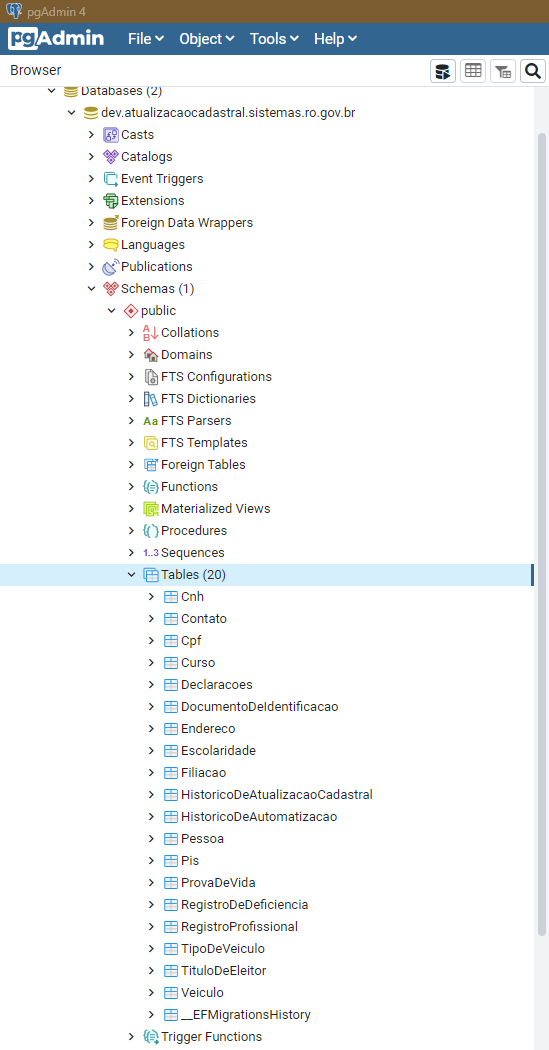Click the View Data table toolbar icon
This screenshot has height=1050, width=549.
point(473,71)
